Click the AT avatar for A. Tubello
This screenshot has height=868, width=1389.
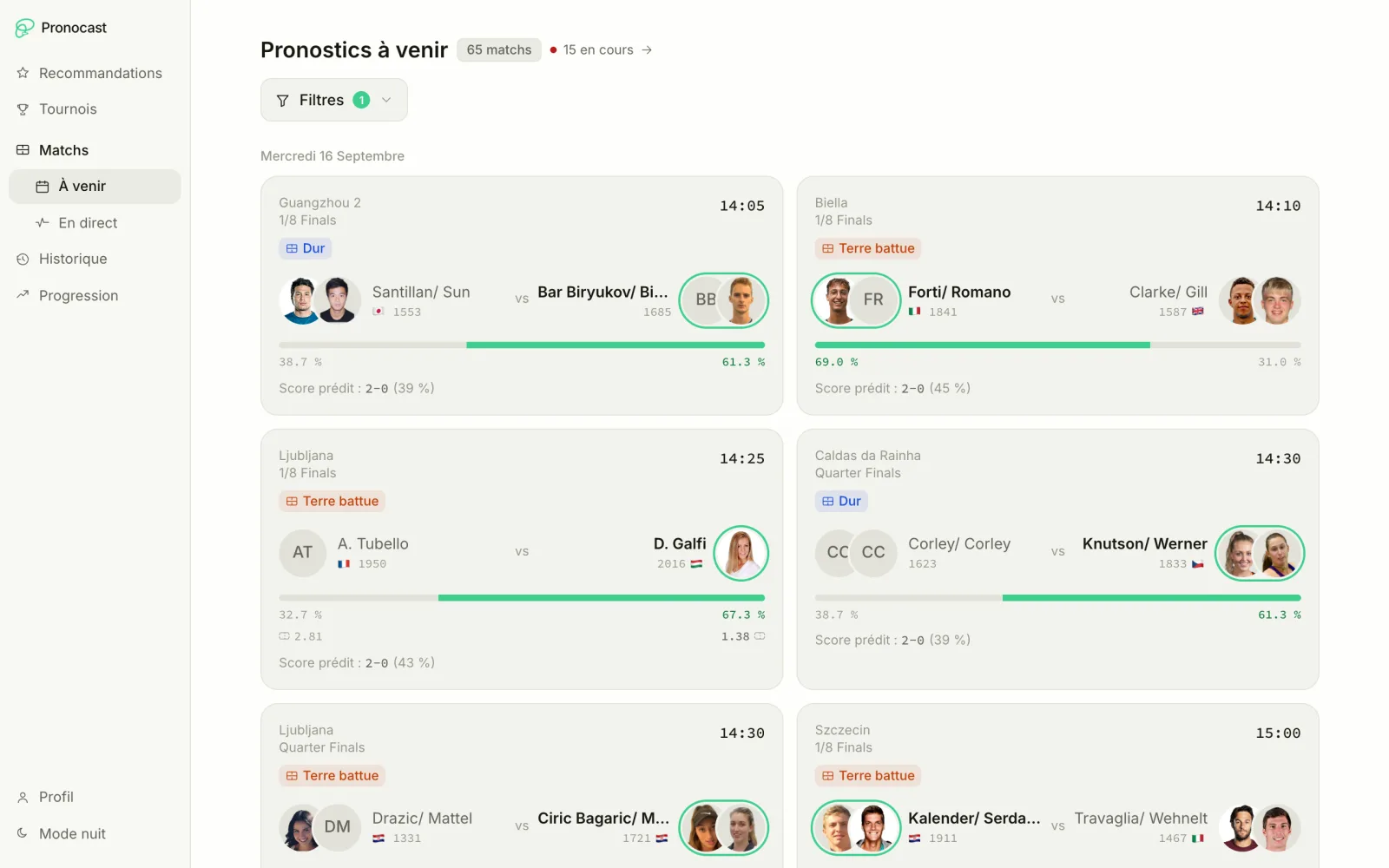[x=302, y=553]
